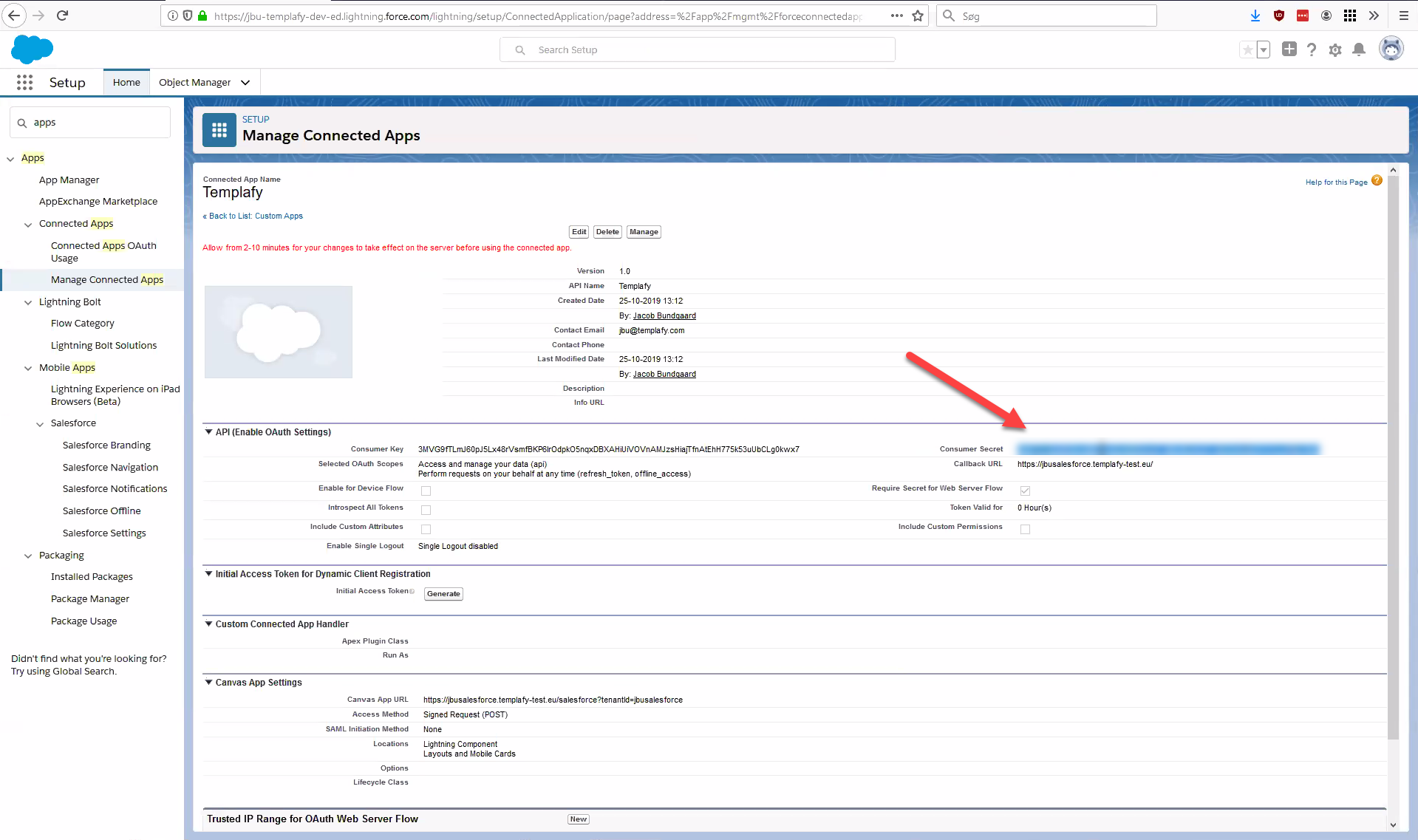This screenshot has height=840, width=1418.
Task: Collapse the Salesforce tree node
Action: pyautogui.click(x=40, y=424)
